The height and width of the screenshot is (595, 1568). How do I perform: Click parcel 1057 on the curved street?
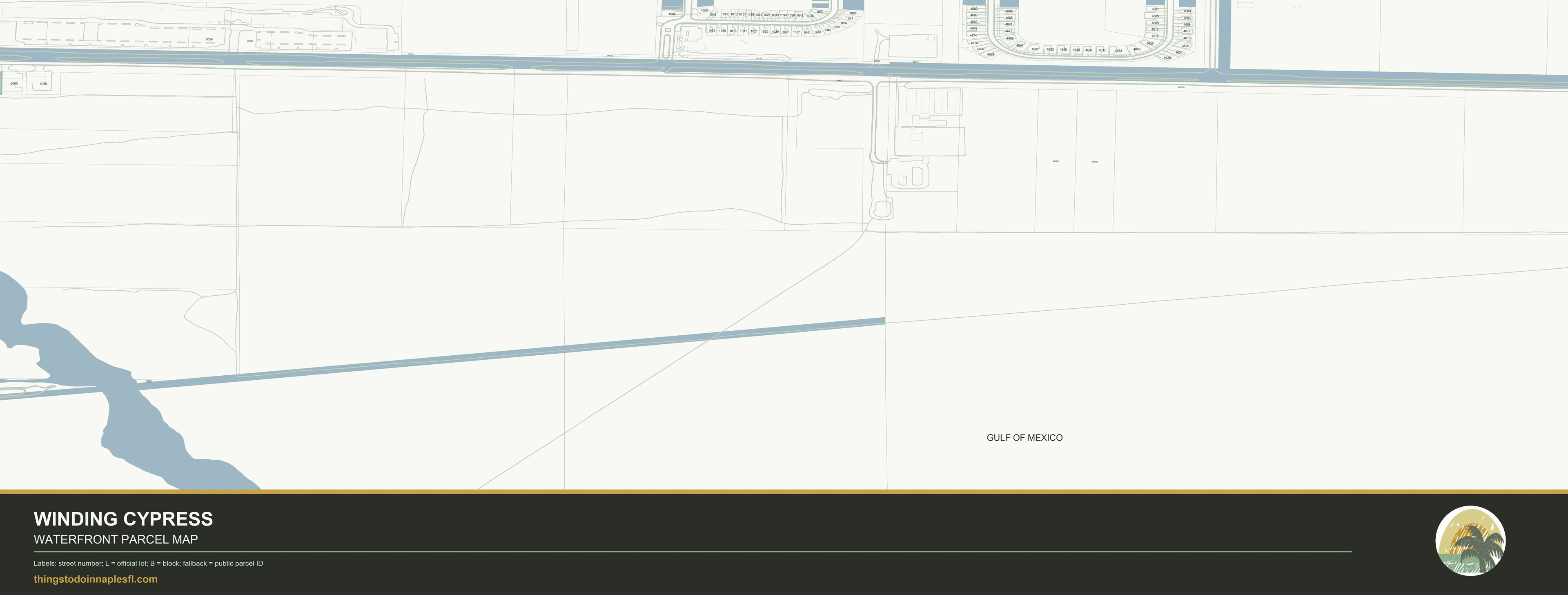pos(844,23)
